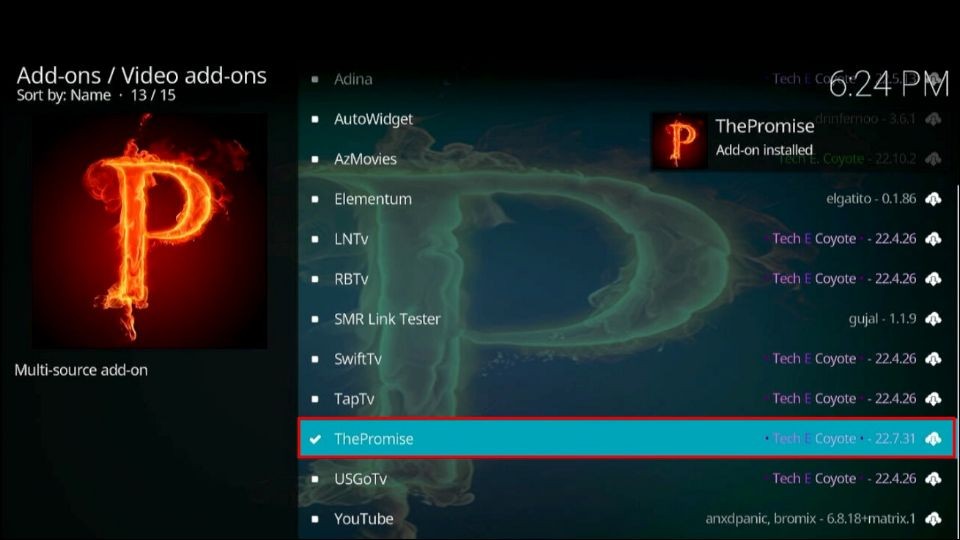Click the cloud icon on RBTv row

click(x=933, y=279)
